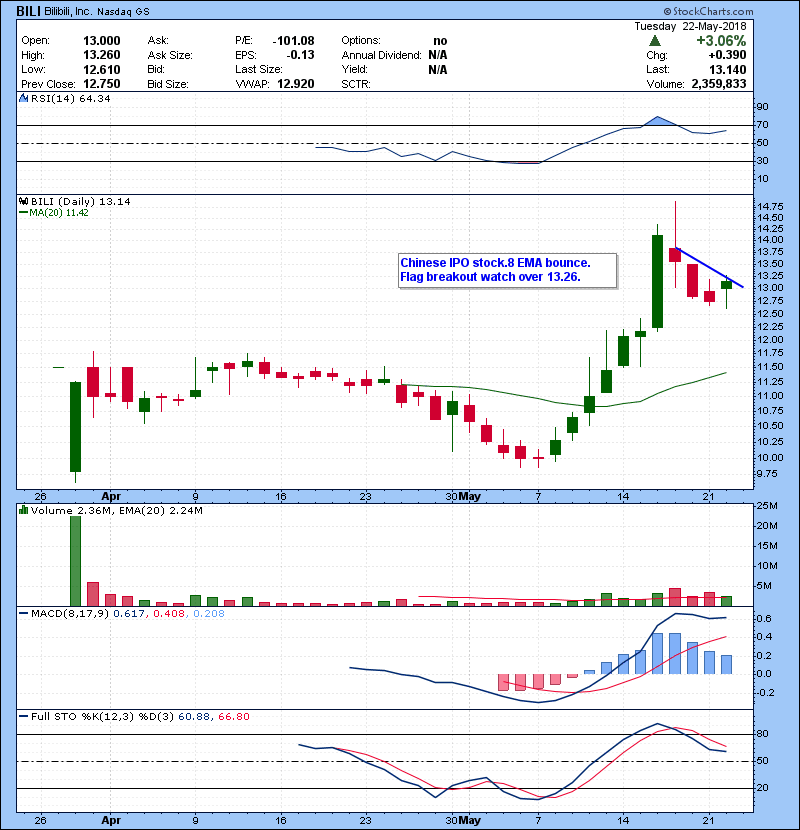The width and height of the screenshot is (800, 830).
Task: Click the "Volume 2.36M, EMA(20) 2.24M" label
Action: (x=116, y=510)
